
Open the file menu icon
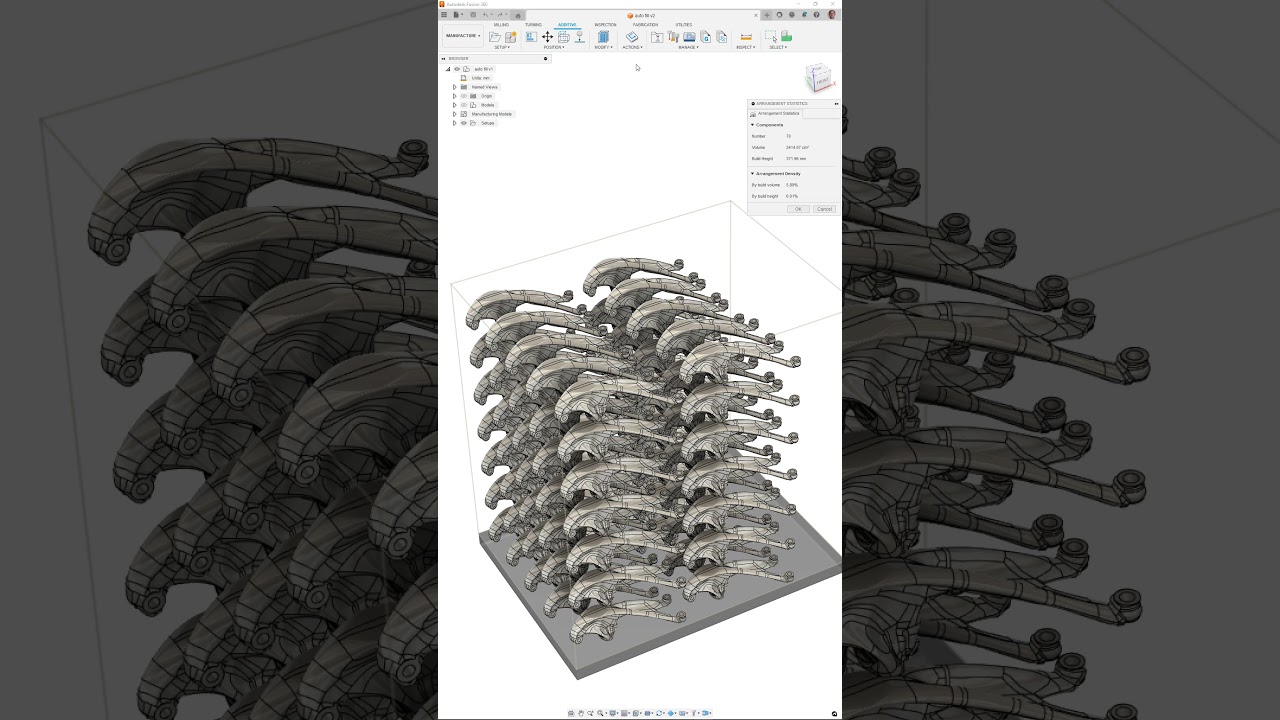pos(457,15)
